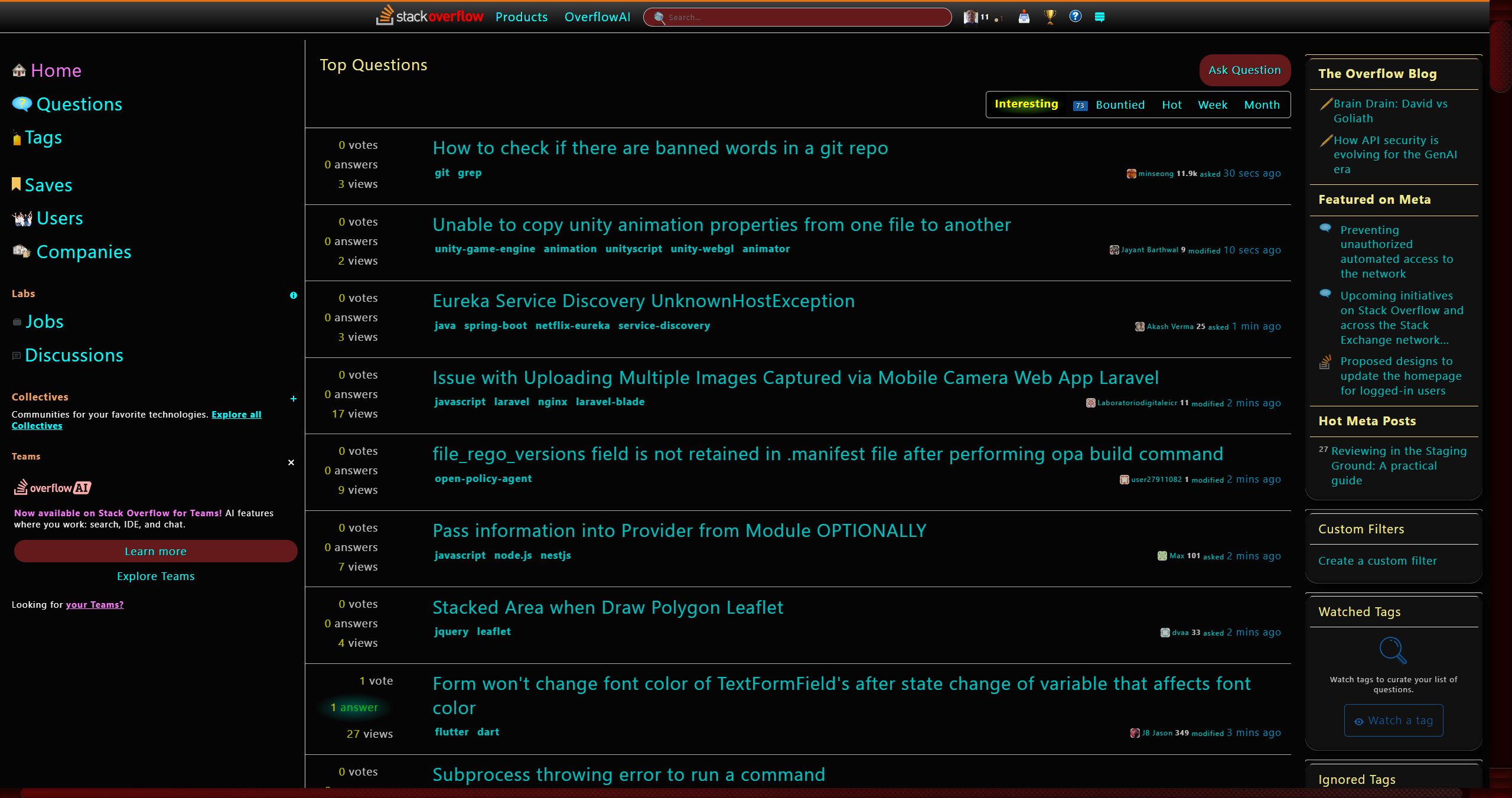Click minseong's avatar thumbnail

(x=1132, y=174)
